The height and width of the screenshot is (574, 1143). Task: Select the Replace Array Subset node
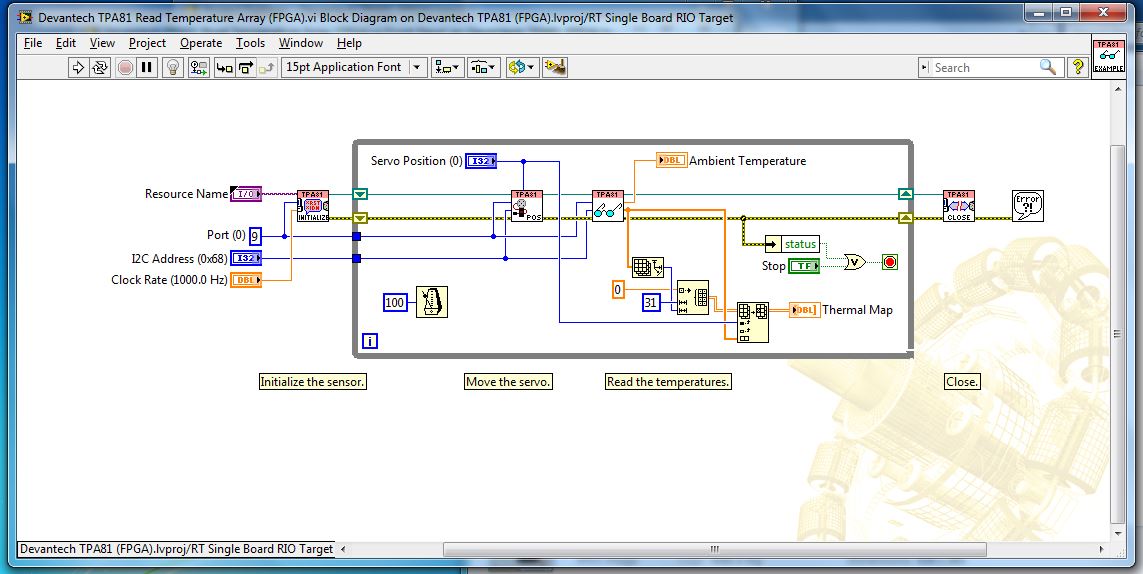752,322
